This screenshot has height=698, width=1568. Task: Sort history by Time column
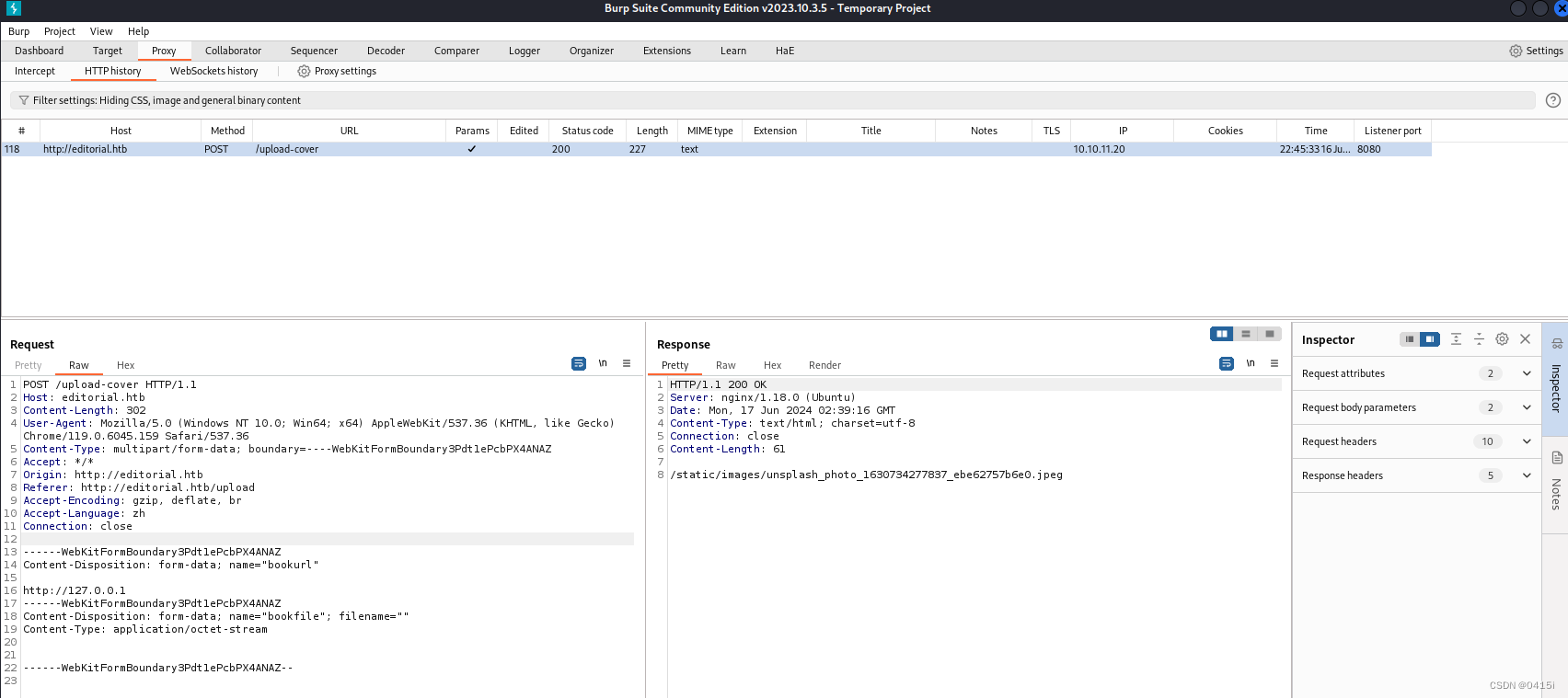(1316, 131)
